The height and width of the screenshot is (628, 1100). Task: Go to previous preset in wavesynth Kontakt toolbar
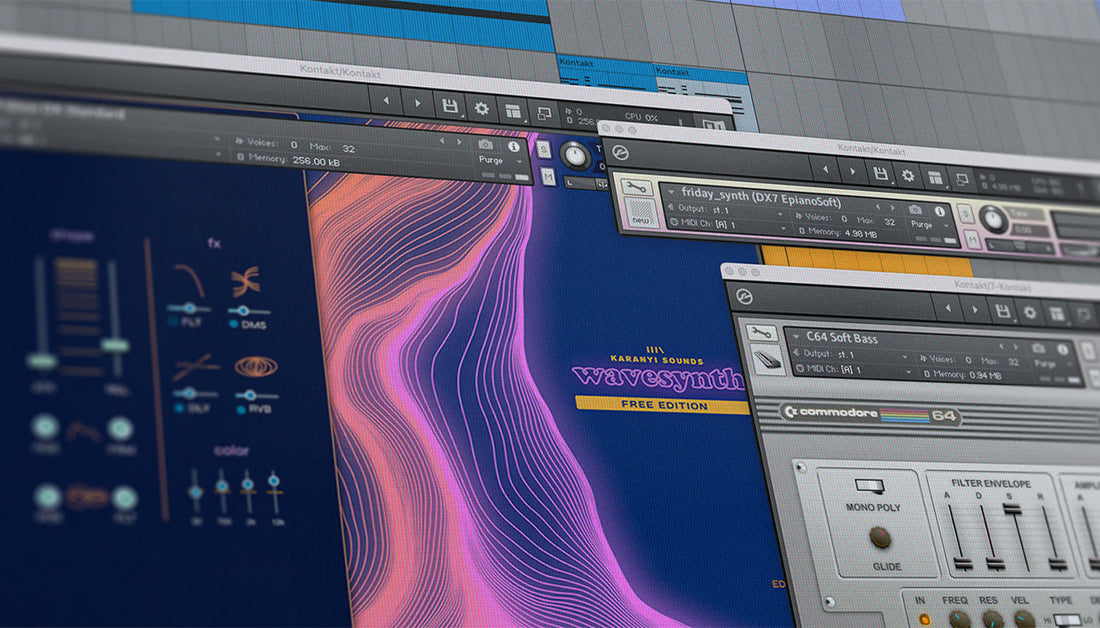386,101
